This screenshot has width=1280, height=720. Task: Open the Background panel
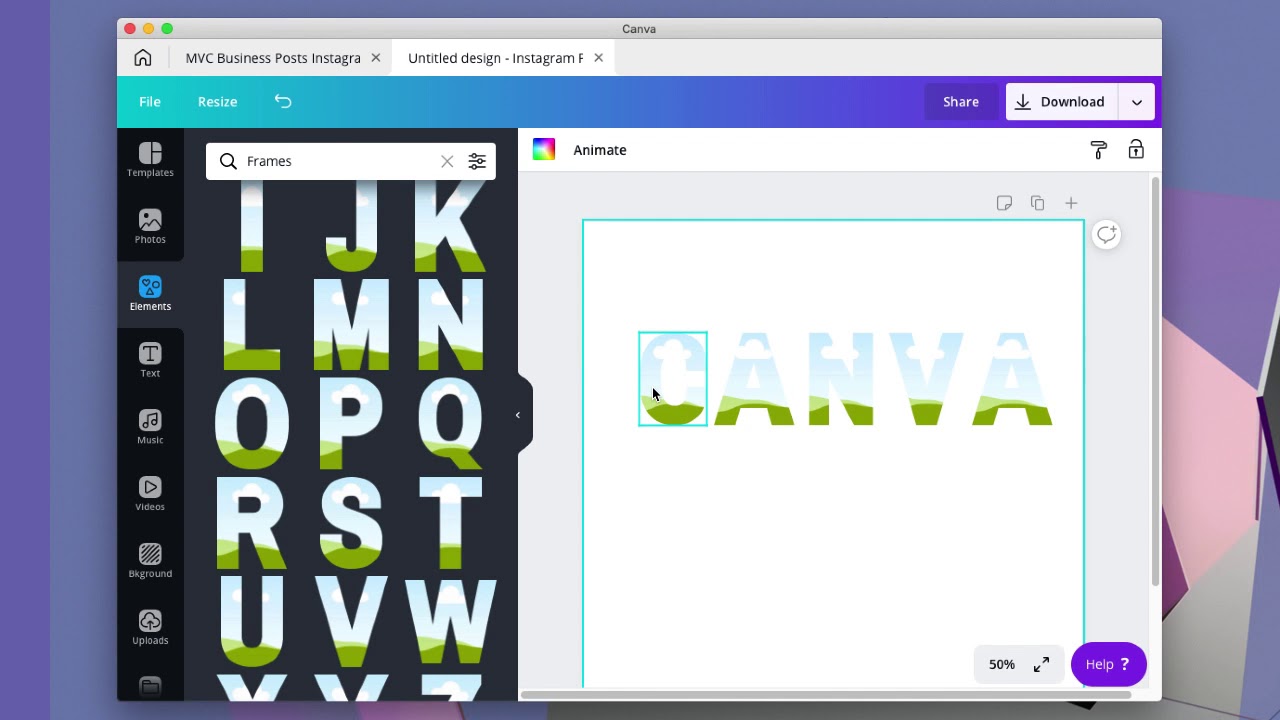(x=150, y=560)
